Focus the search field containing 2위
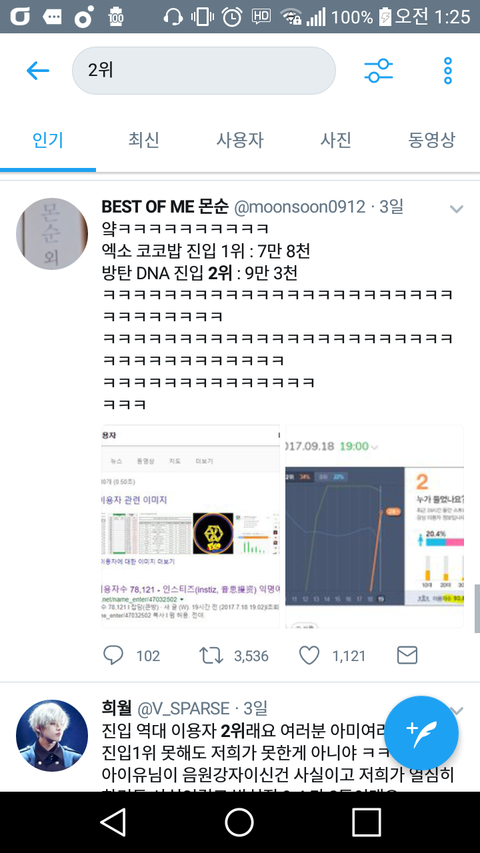Screen dimensions: 480x853 [204, 71]
